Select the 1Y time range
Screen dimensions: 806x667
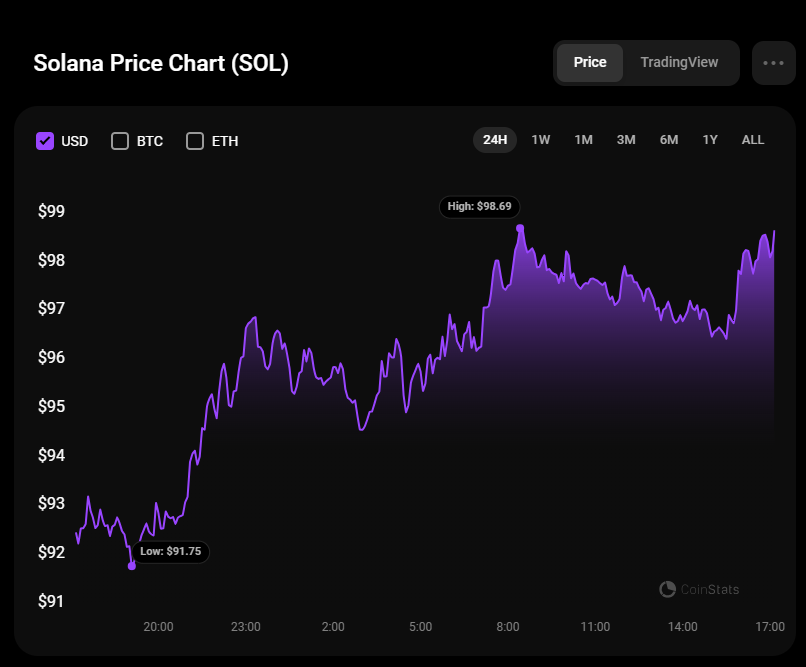click(710, 140)
